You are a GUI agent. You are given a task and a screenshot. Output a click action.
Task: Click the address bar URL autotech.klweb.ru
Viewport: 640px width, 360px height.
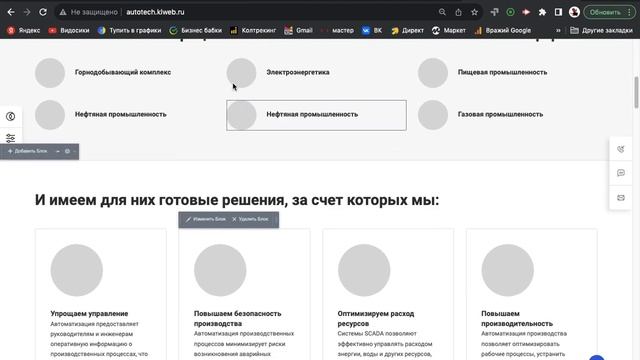[155, 12]
